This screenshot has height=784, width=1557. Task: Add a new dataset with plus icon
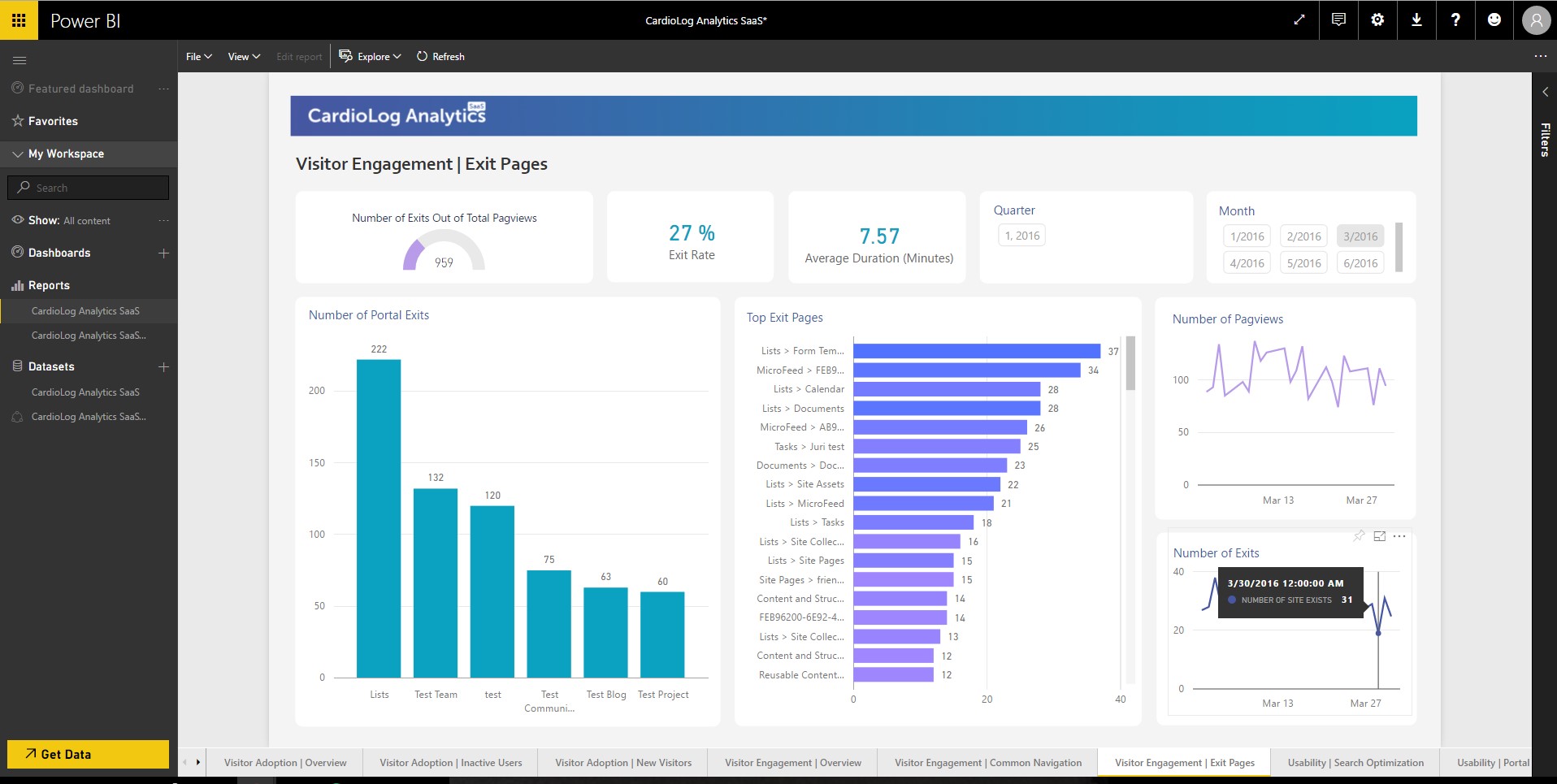pyautogui.click(x=163, y=366)
